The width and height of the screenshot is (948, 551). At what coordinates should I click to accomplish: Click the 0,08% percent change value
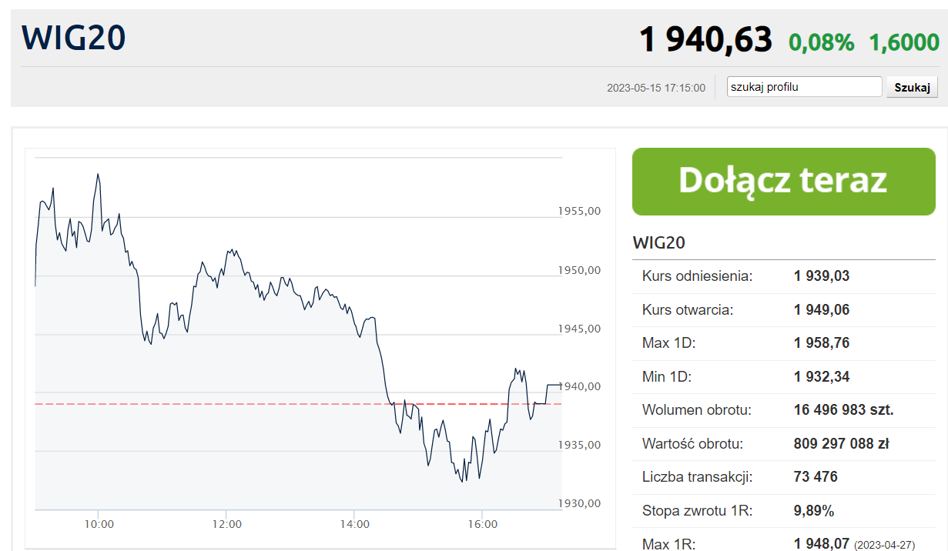point(821,42)
